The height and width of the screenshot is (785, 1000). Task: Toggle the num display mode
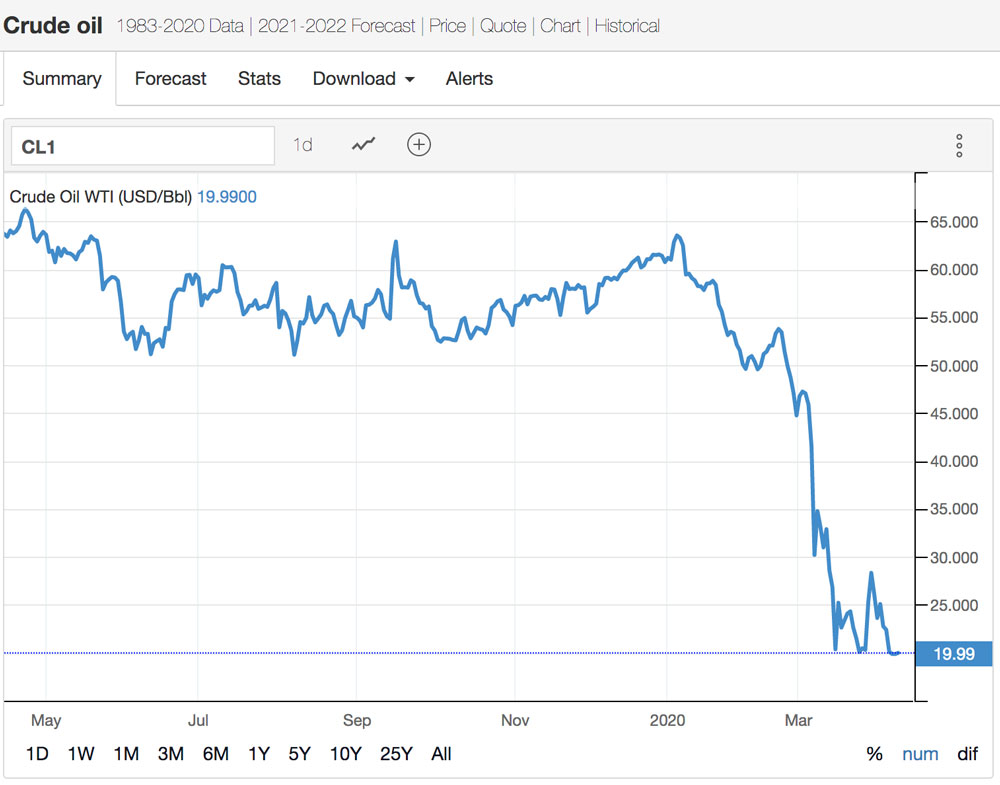tap(920, 754)
